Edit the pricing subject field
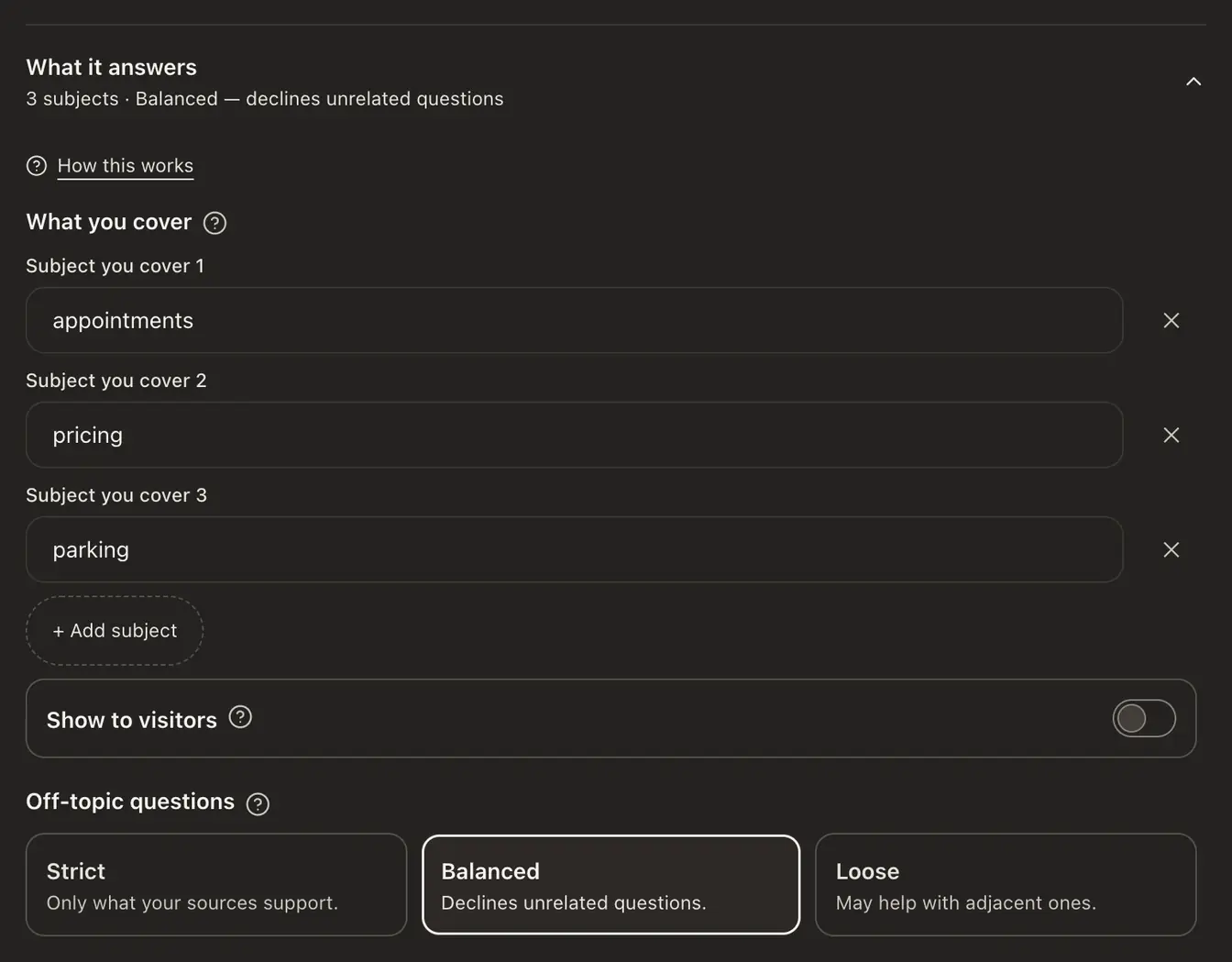The image size is (1232, 962). [574, 435]
